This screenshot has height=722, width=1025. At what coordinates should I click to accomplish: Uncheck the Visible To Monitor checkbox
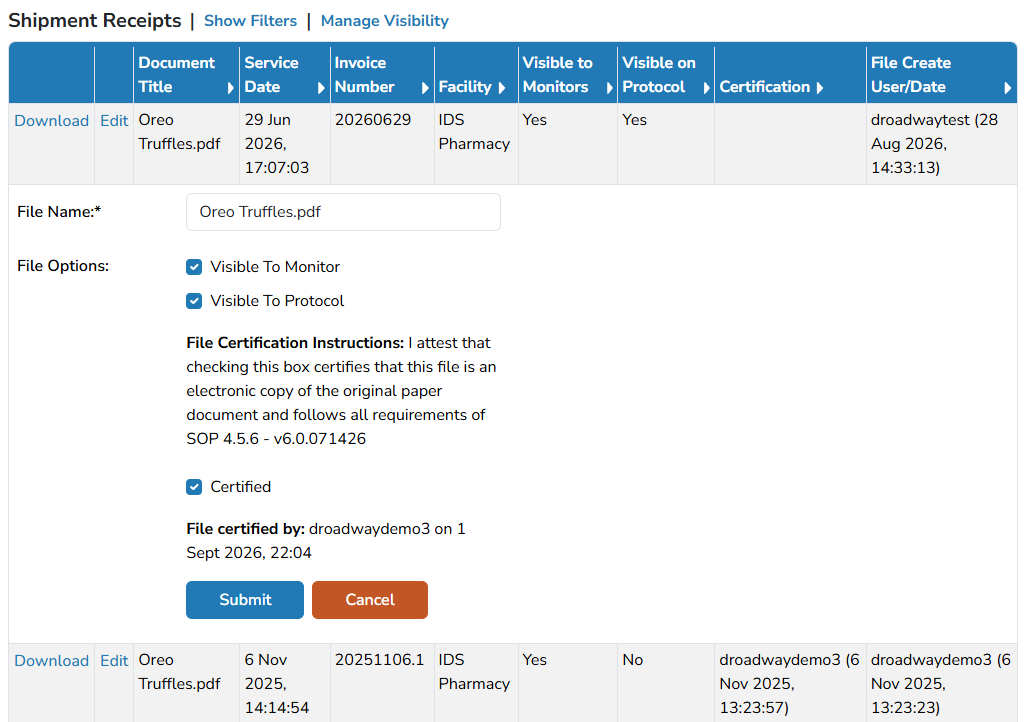(x=194, y=267)
